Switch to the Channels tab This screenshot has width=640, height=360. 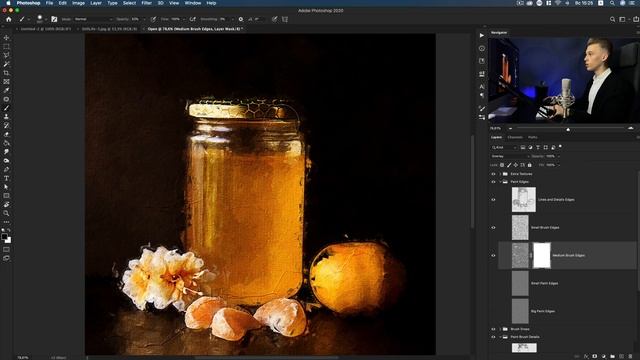coord(515,138)
